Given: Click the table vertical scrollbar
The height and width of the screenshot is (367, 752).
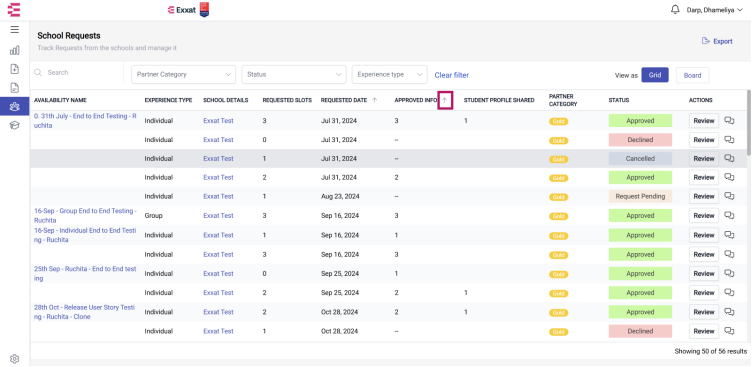Looking at the screenshot, I should pos(749,122).
